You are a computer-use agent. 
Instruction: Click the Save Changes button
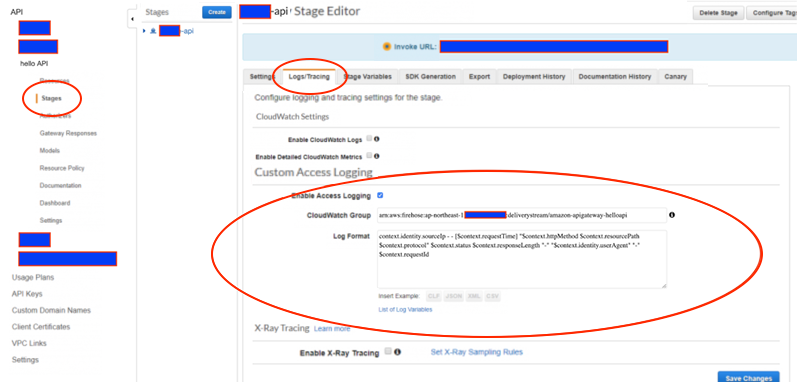tap(748, 378)
